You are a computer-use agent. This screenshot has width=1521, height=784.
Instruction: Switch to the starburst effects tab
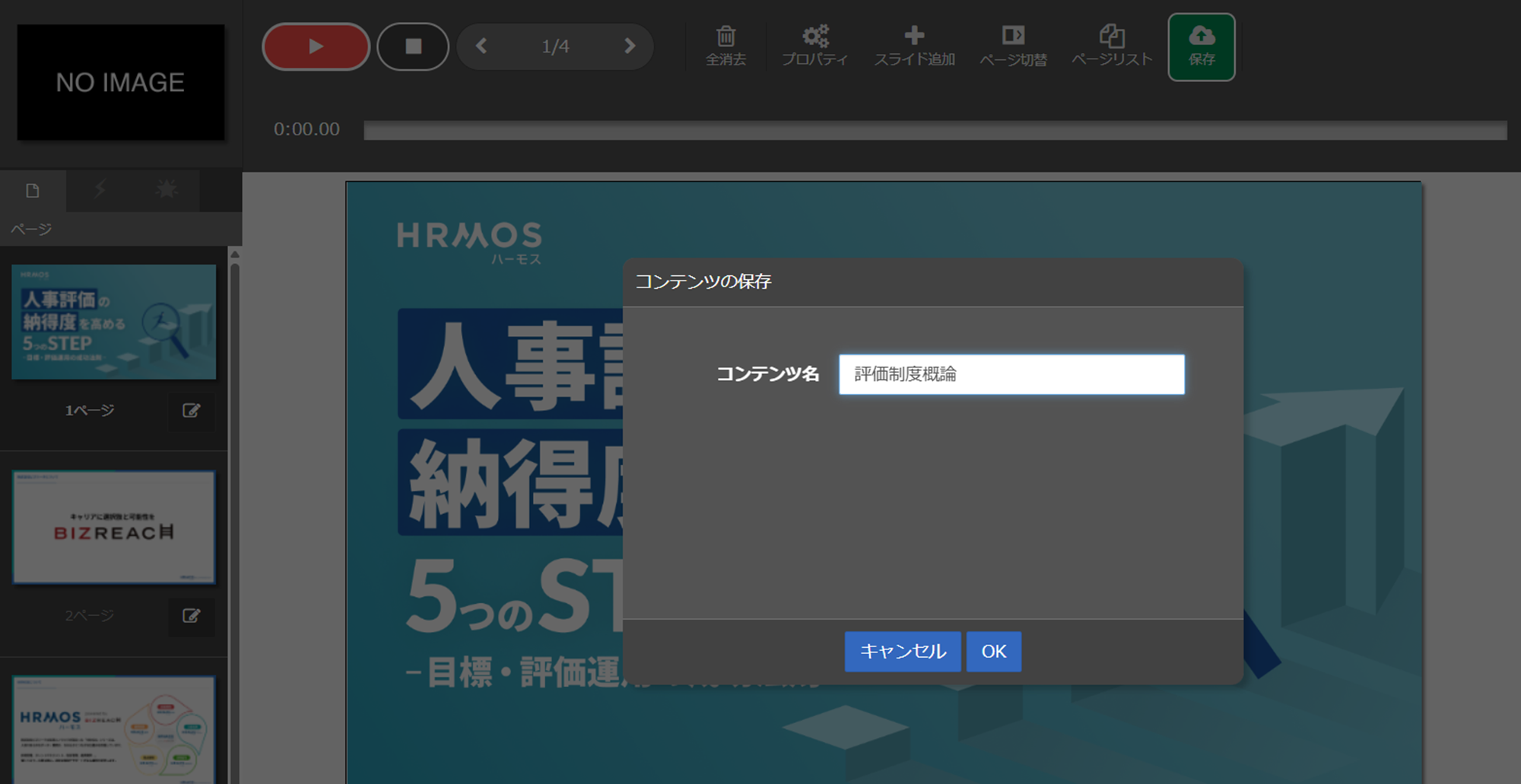166,190
